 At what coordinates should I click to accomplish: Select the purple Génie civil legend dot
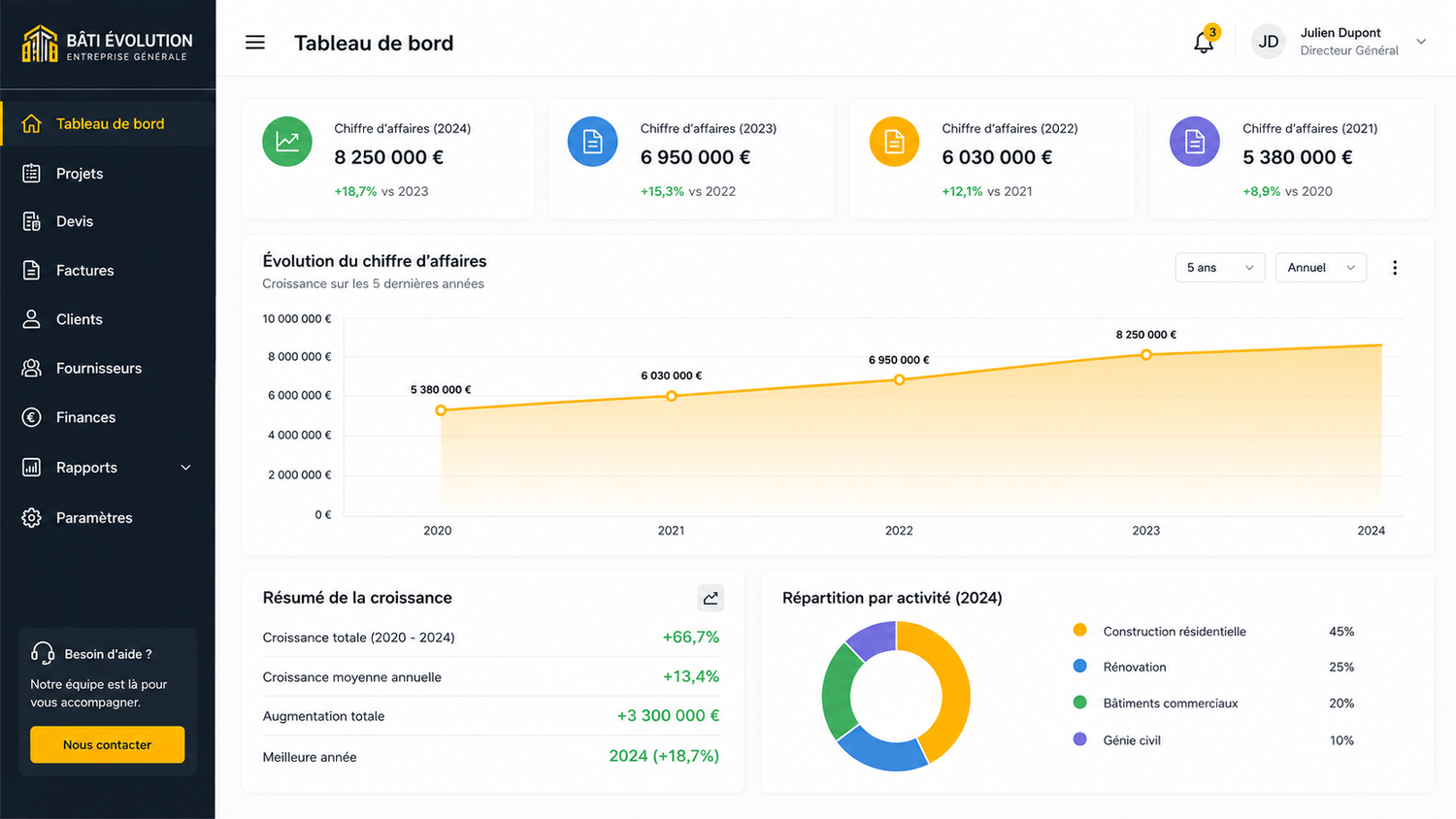tap(1079, 738)
